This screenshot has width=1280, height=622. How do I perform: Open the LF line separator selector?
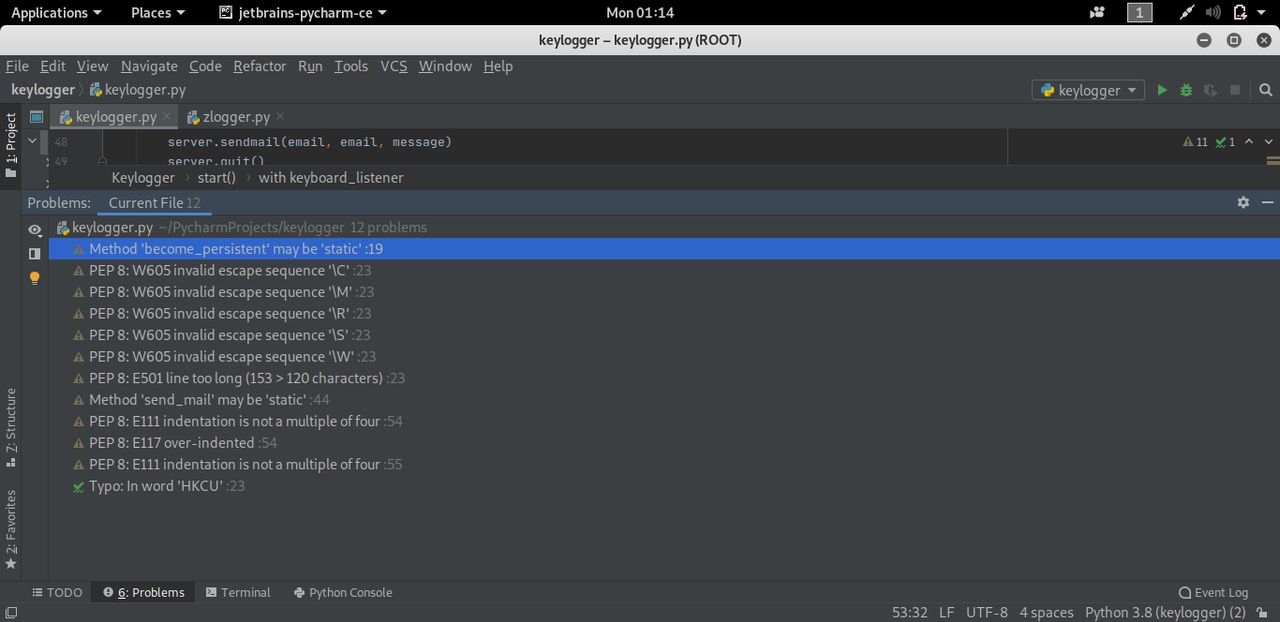(947, 612)
